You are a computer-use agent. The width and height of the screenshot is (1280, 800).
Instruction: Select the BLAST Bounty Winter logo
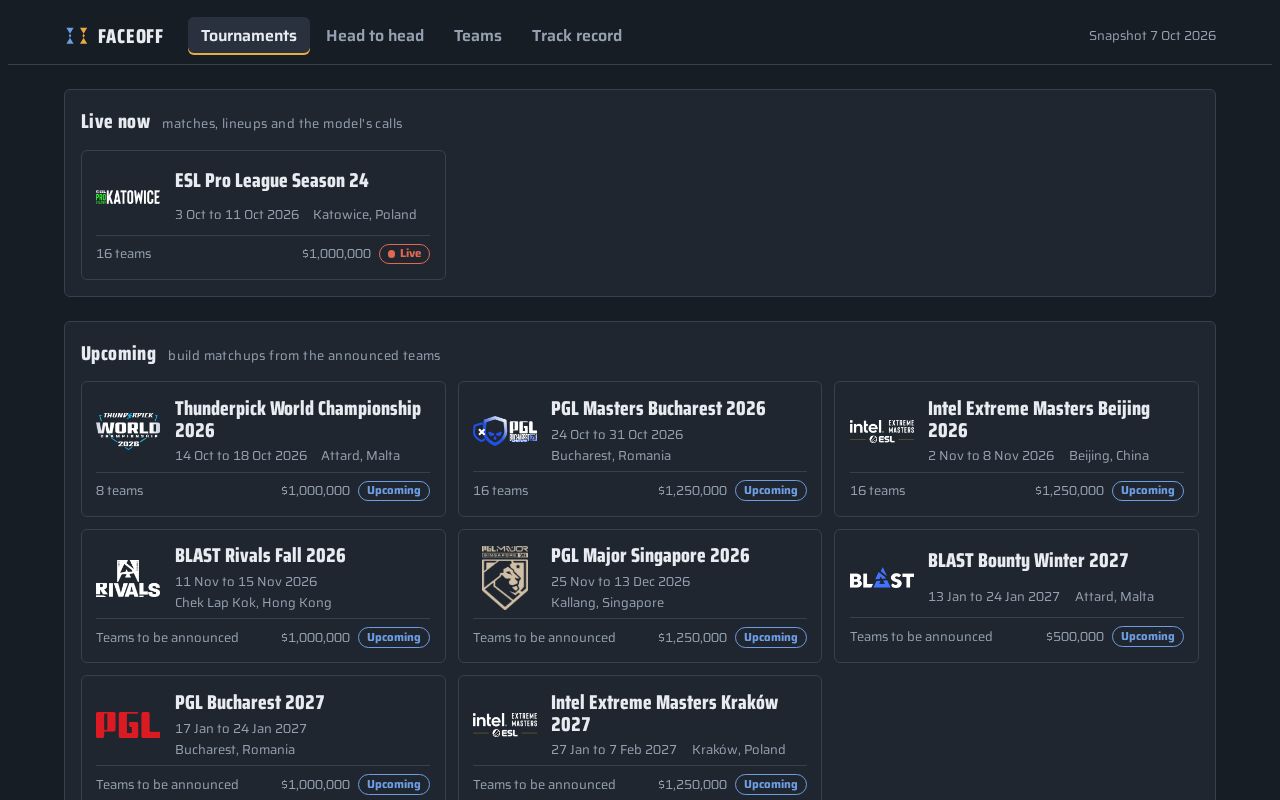pos(882,578)
